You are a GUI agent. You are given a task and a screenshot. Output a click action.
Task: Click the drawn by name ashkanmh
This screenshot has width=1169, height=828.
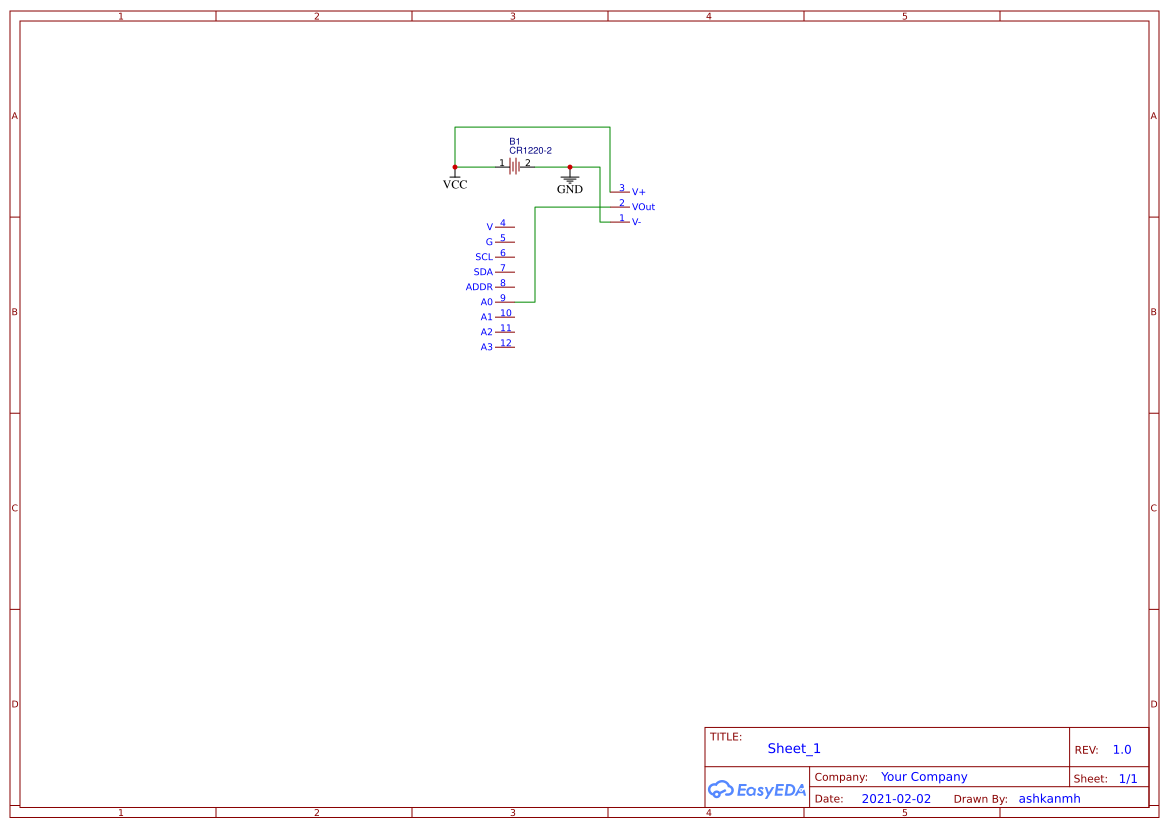(x=1049, y=799)
